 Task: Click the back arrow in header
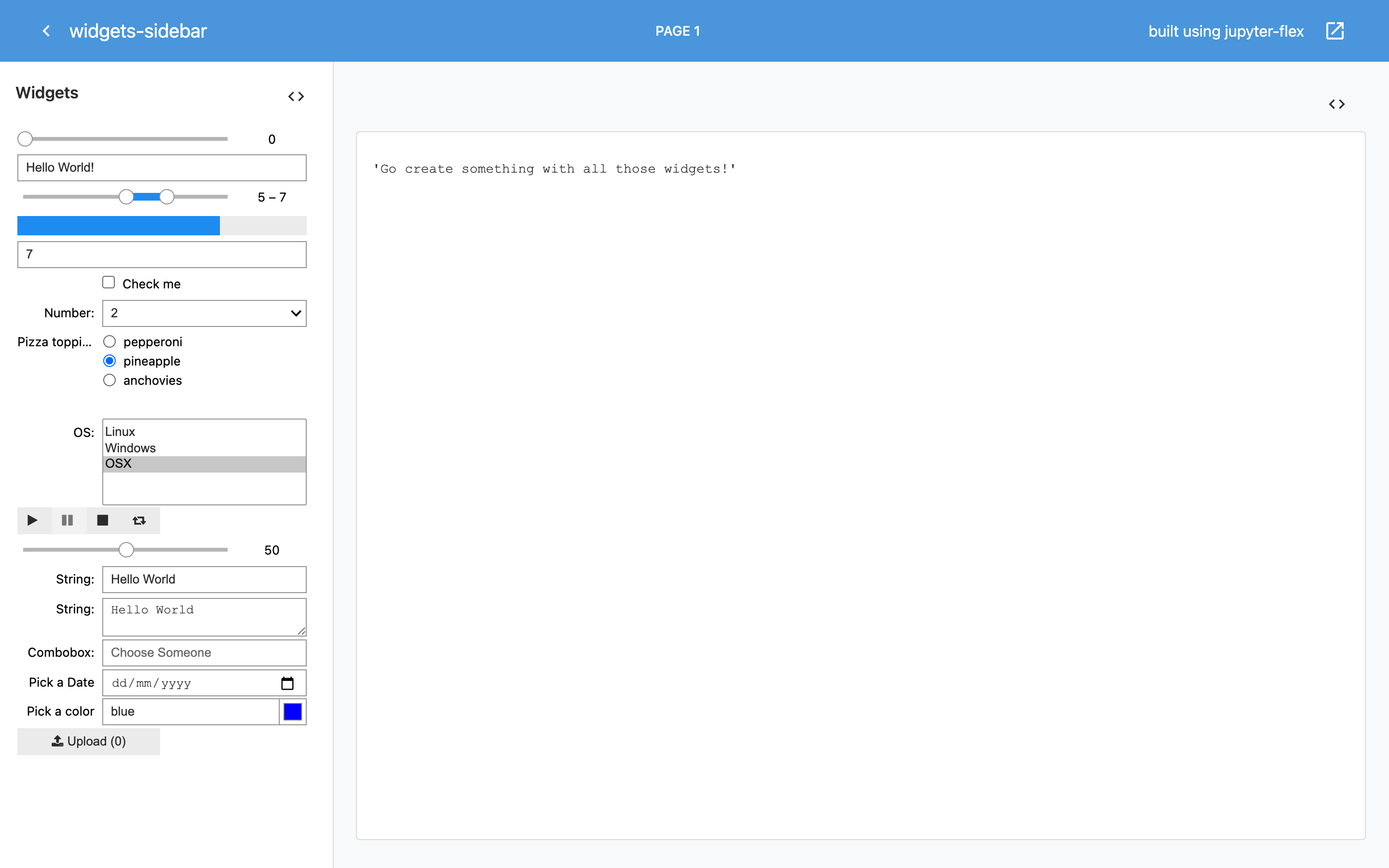[46, 31]
